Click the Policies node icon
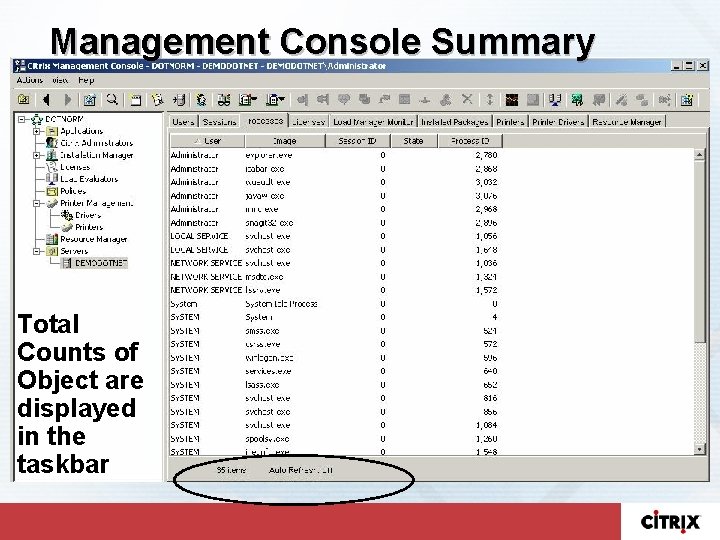 pyautogui.click(x=52, y=191)
